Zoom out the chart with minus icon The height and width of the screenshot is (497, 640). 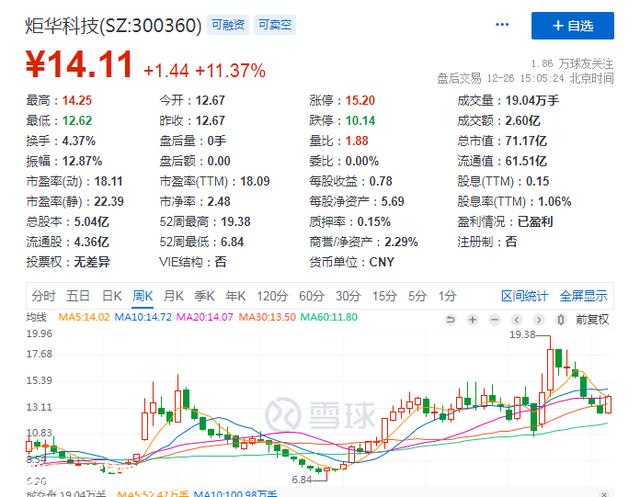(x=495, y=320)
